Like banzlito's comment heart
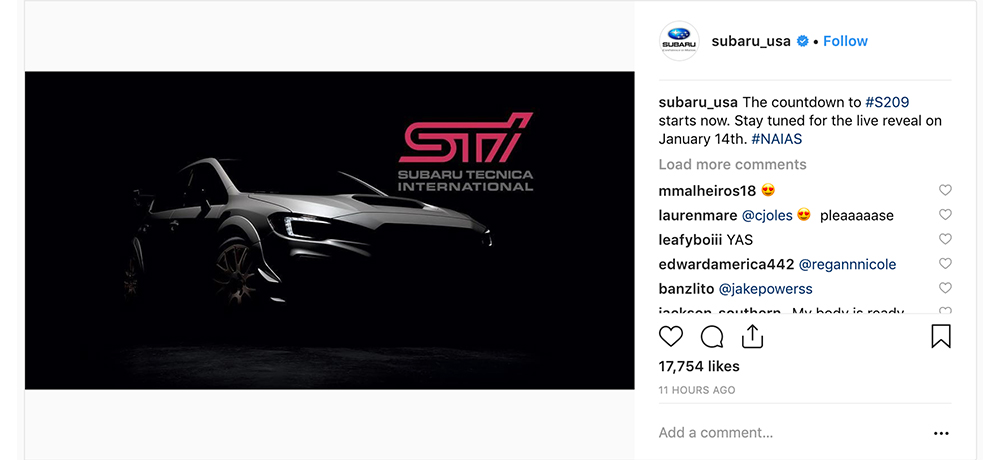Viewport: 1000px width, 460px height. 945,288
